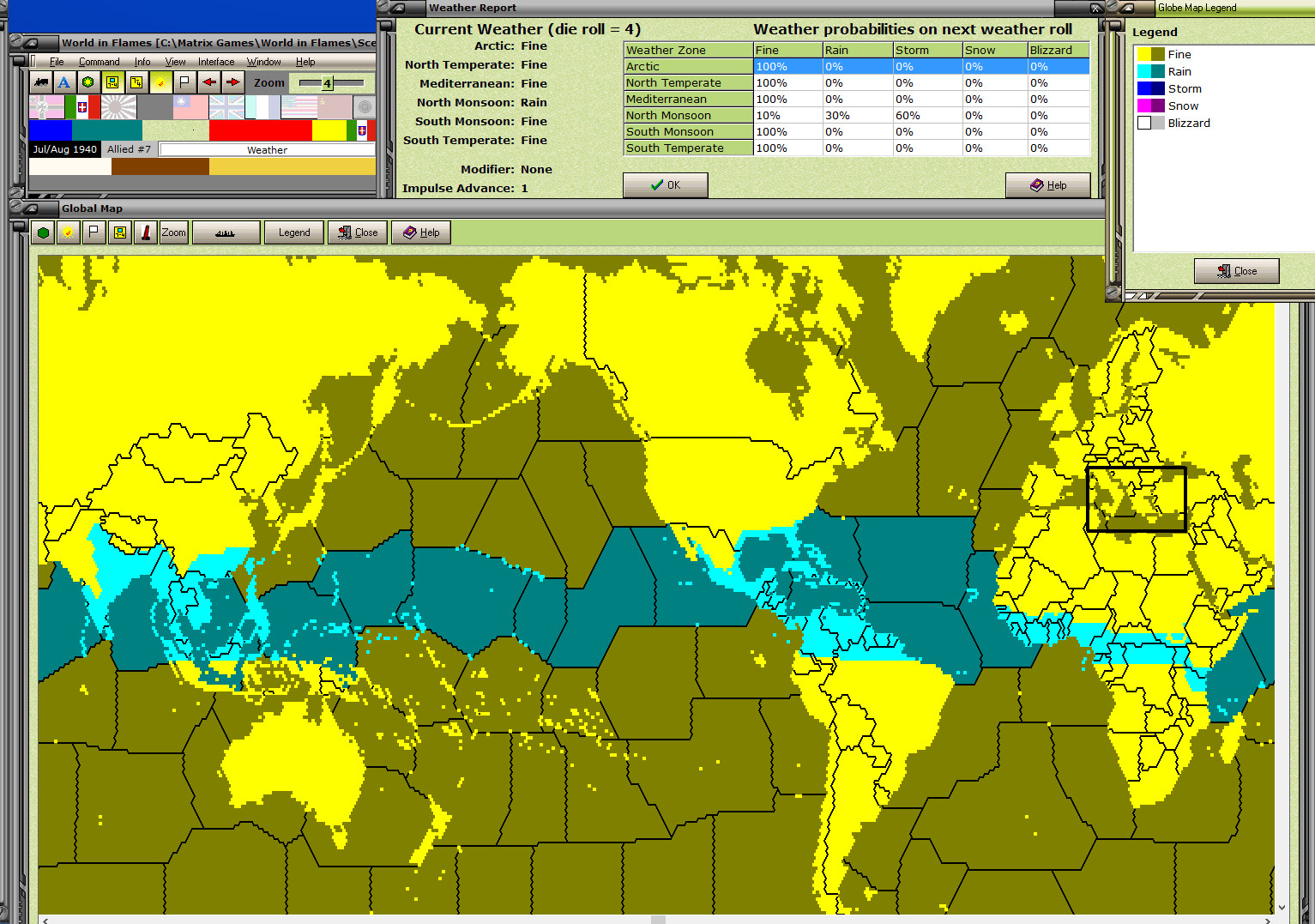The image size is (1315, 924).
Task: Click the Rain color swatch in the Legend
Action: coord(1149,71)
